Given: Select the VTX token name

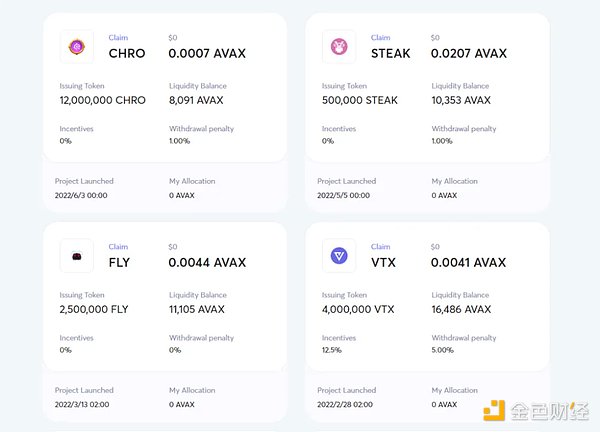Looking at the screenshot, I should coord(385,263).
